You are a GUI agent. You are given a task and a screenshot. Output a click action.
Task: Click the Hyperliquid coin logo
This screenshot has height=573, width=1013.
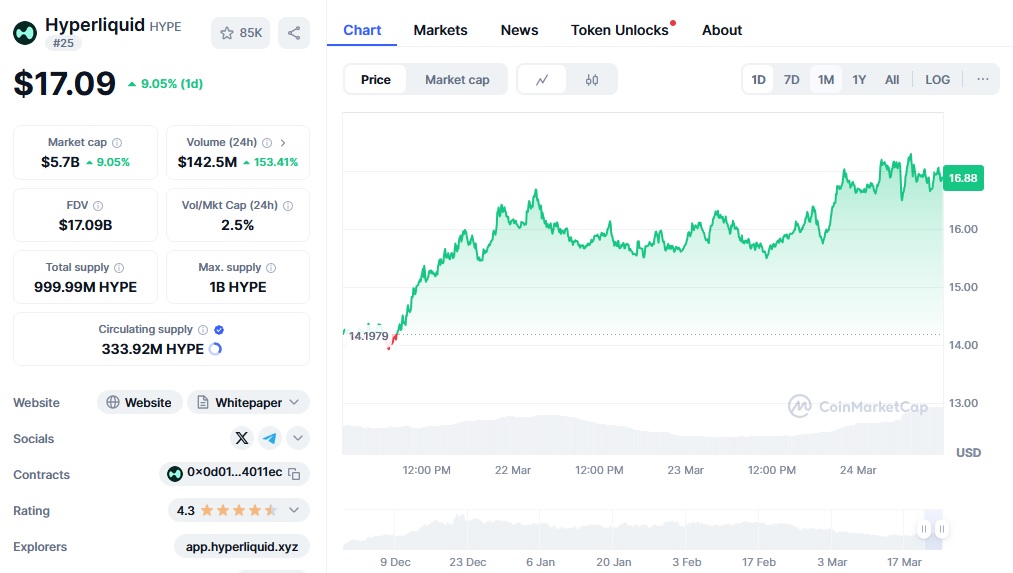tap(25, 33)
